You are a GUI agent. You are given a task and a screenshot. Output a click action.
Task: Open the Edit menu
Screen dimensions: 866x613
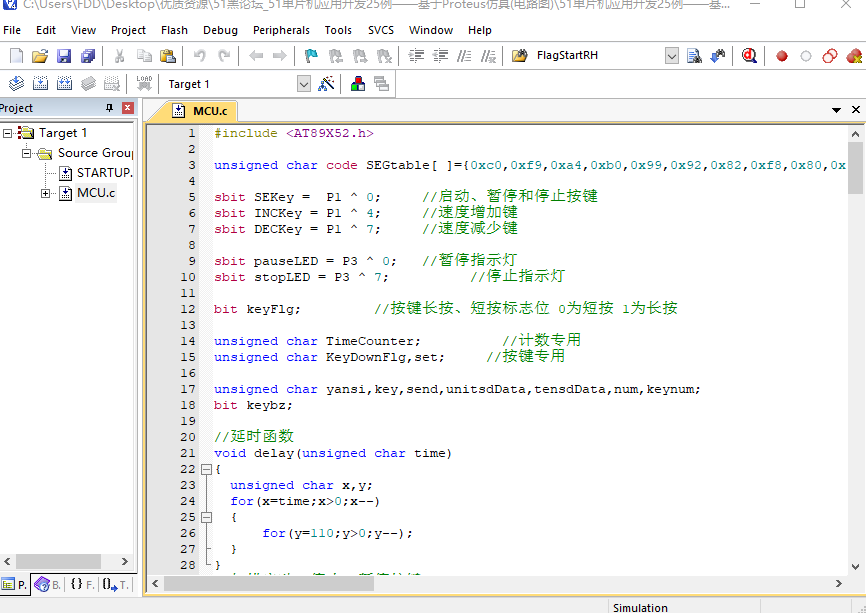pos(46,30)
